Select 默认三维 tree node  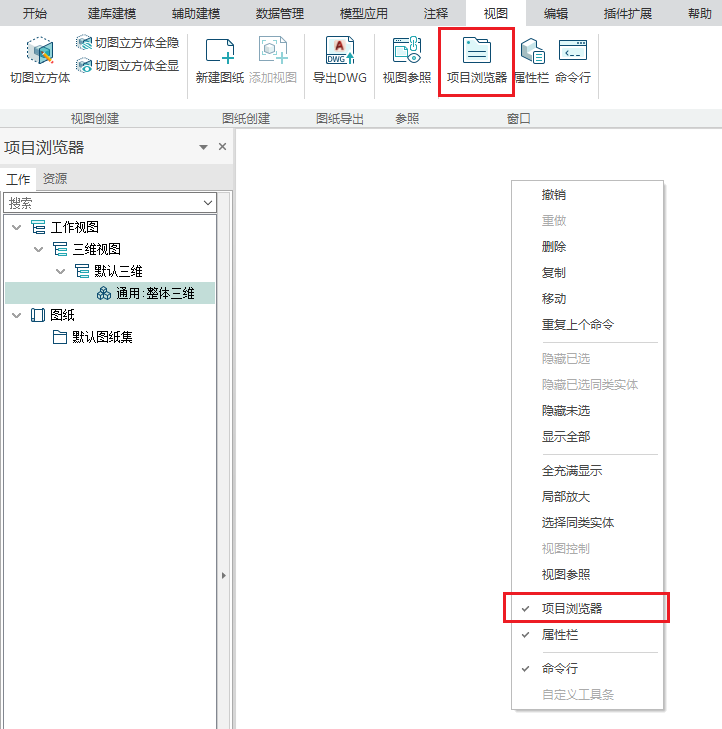(x=118, y=271)
